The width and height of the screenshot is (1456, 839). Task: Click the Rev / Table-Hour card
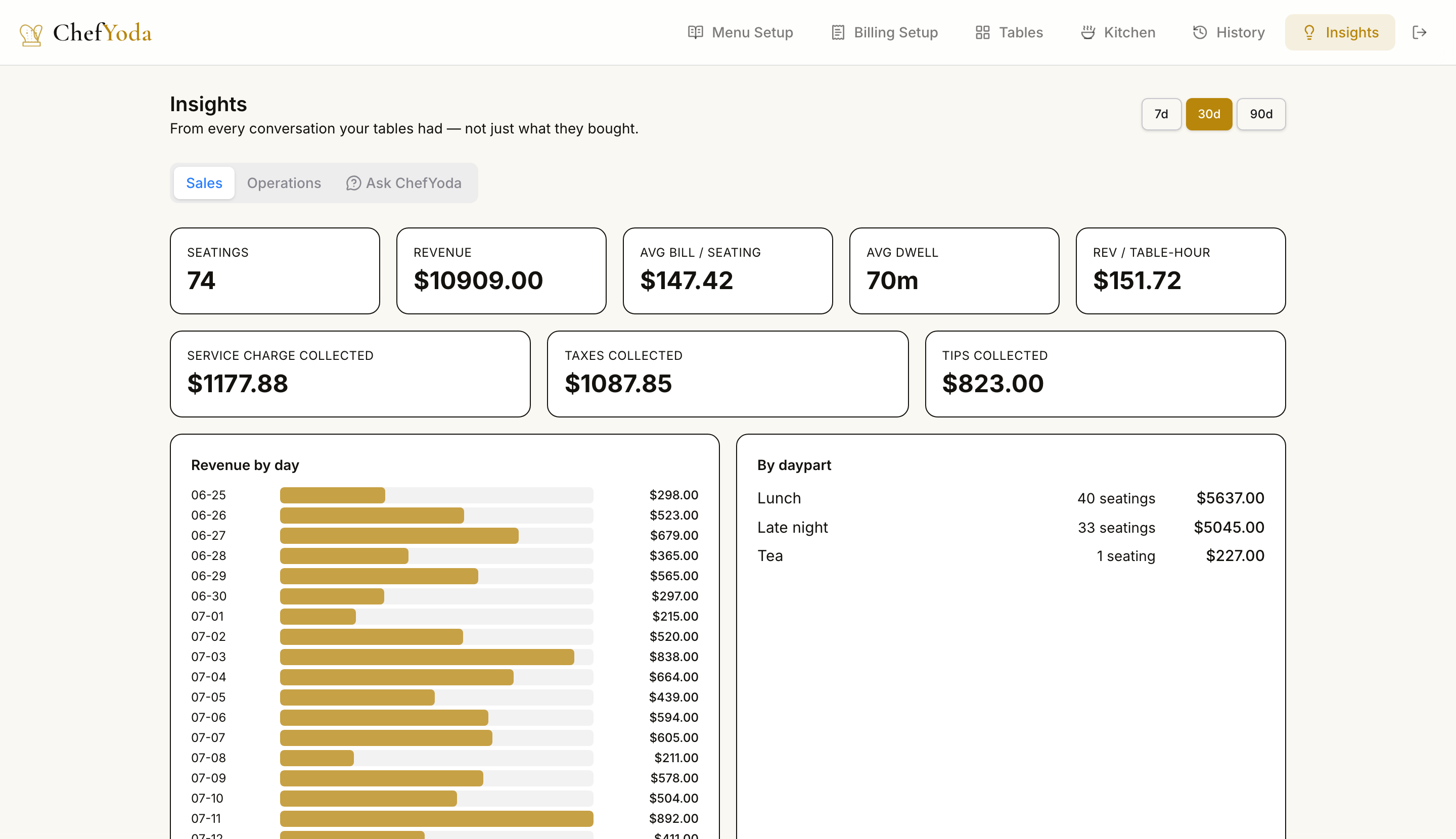(x=1180, y=271)
